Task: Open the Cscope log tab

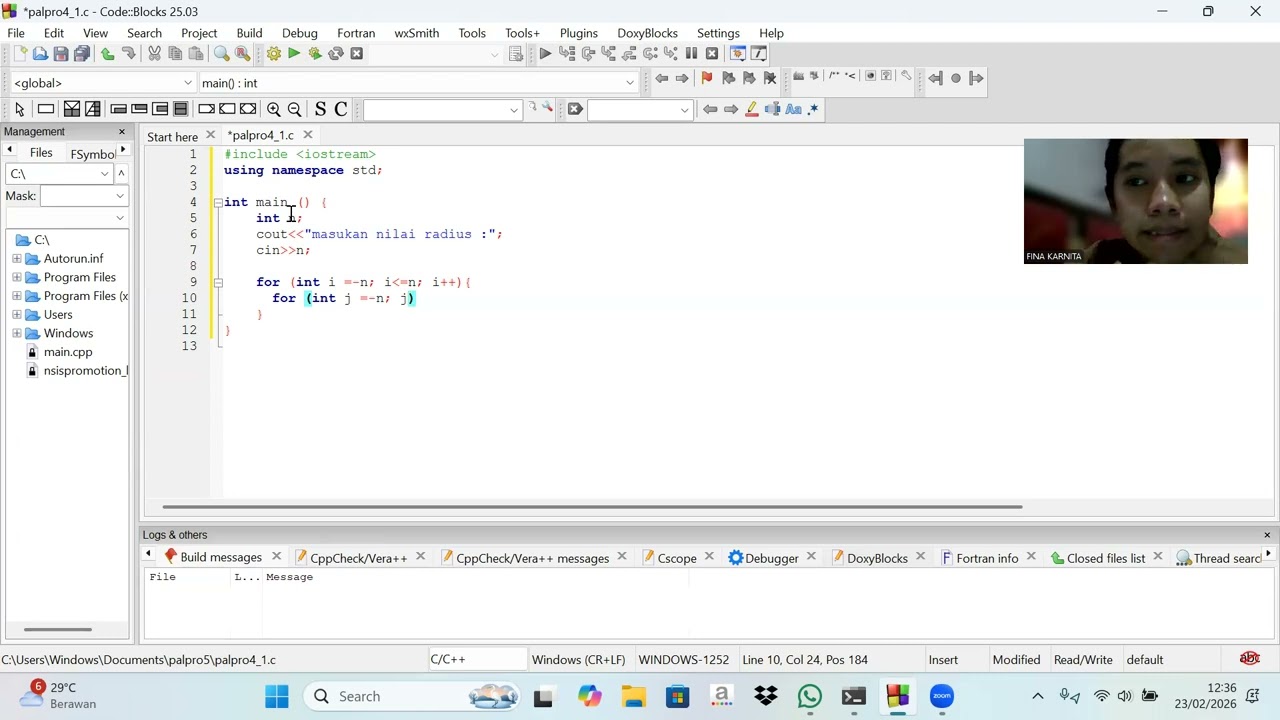Action: point(677,558)
